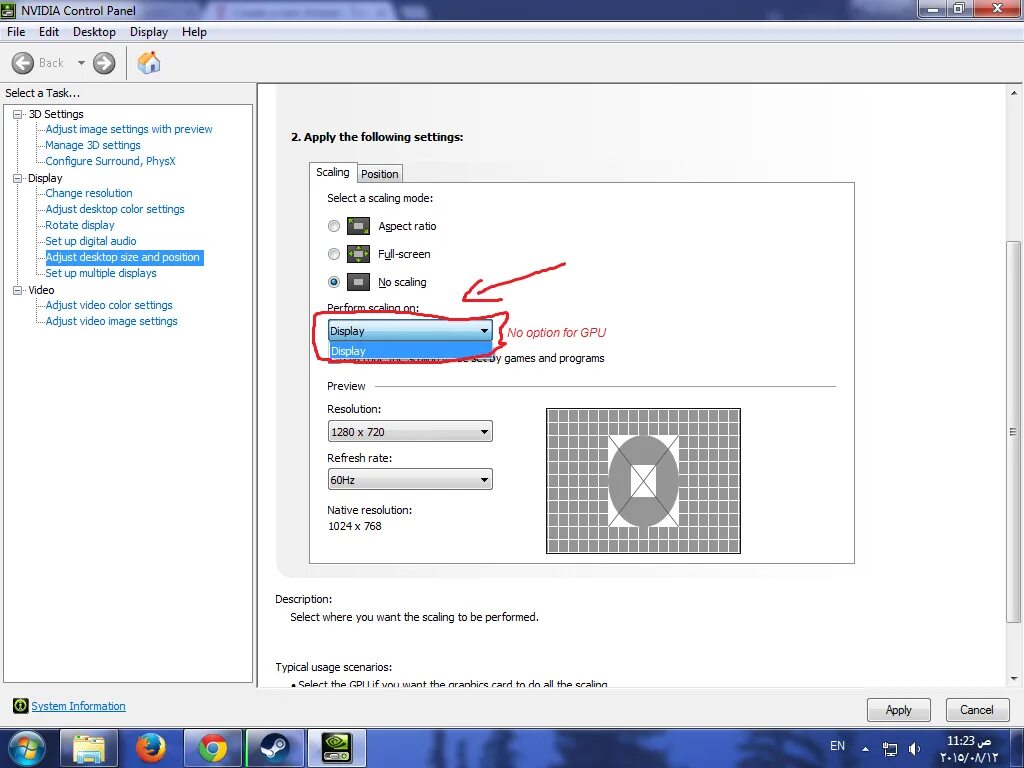Show hidden tray icons arrow
Viewport: 1024px width, 768px height.
[865, 749]
